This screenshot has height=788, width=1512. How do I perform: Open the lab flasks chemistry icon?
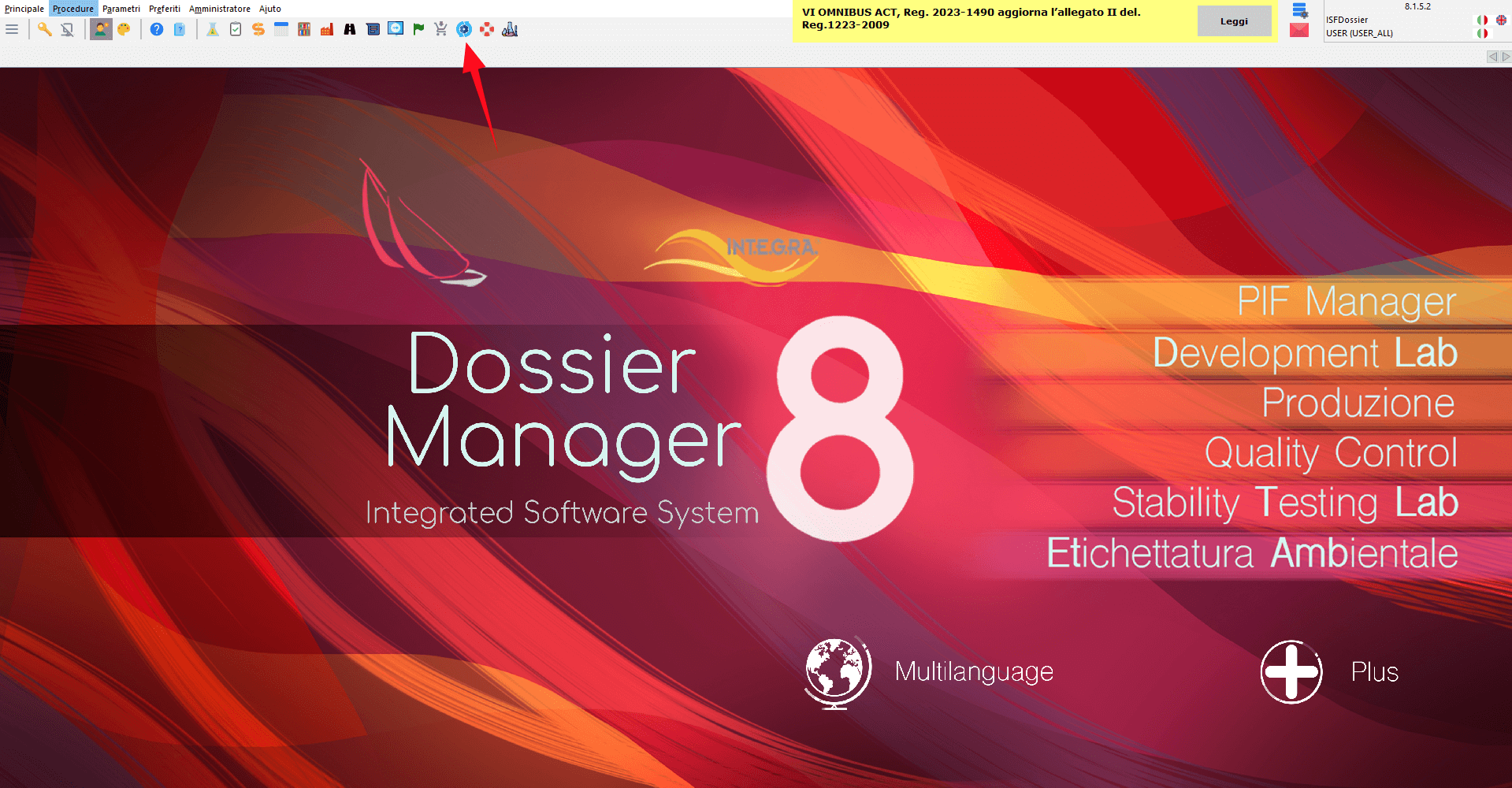coord(510,29)
